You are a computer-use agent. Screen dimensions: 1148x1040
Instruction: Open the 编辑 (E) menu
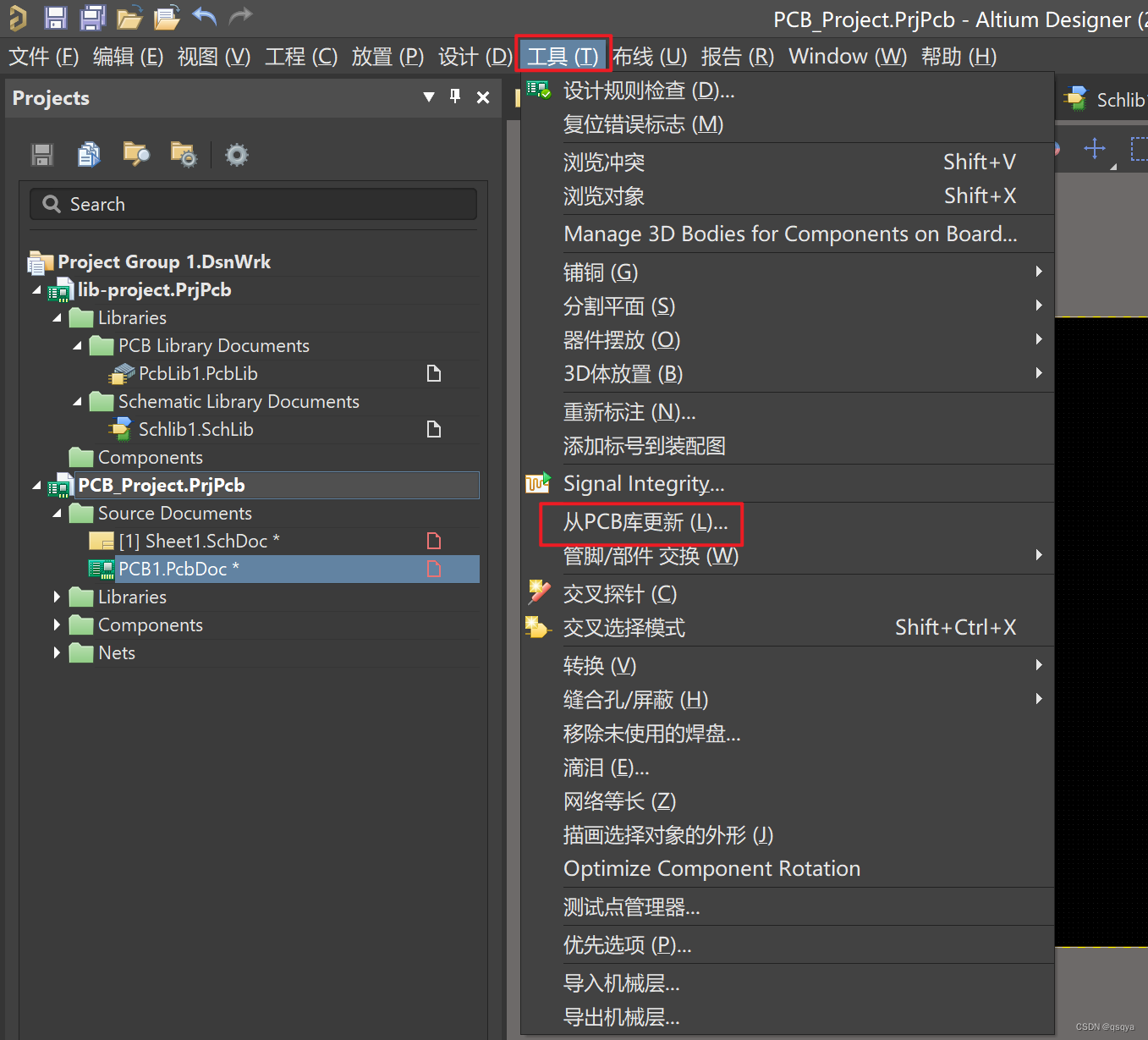(x=128, y=57)
